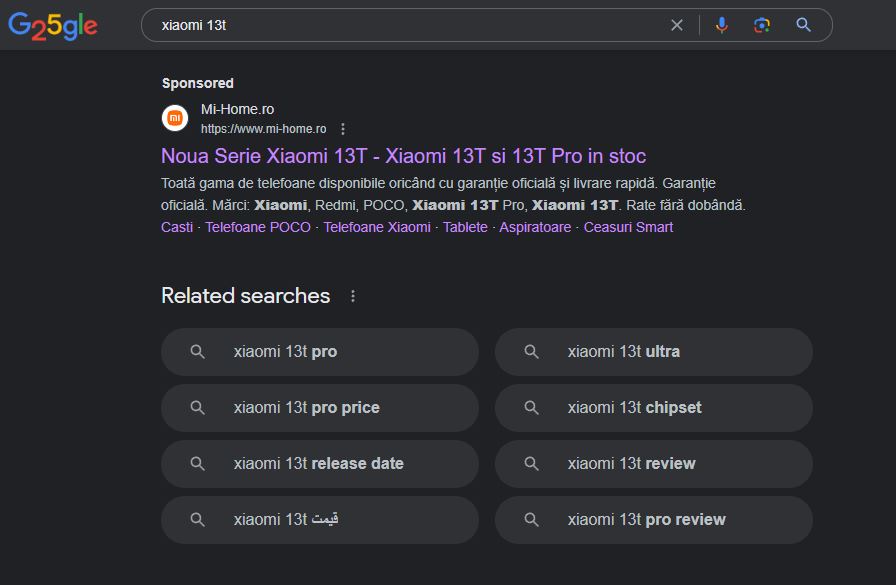Search related term xiaomi 13t release date
Viewport: 896px width, 585px height.
pos(320,464)
